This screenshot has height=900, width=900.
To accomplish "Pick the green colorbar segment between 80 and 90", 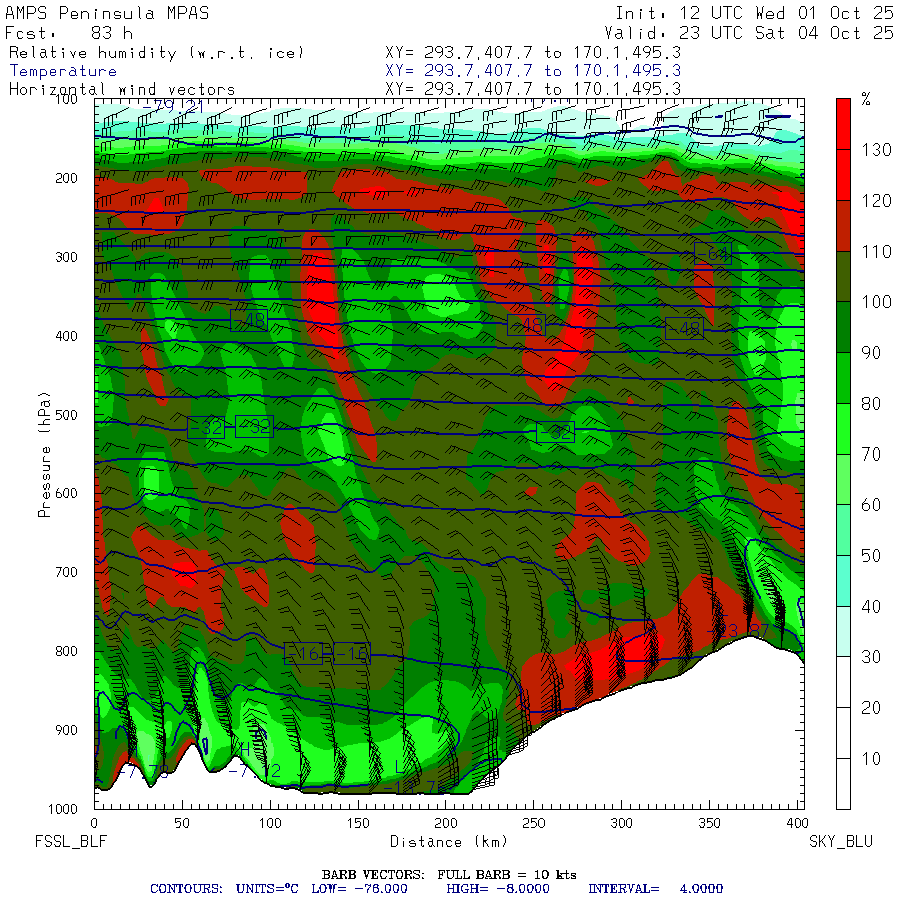I will pos(843,378).
